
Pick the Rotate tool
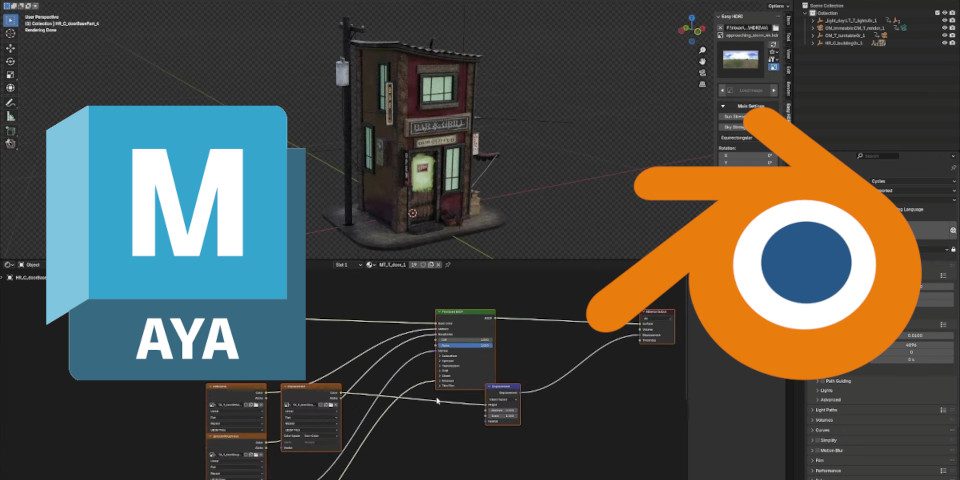tap(11, 61)
